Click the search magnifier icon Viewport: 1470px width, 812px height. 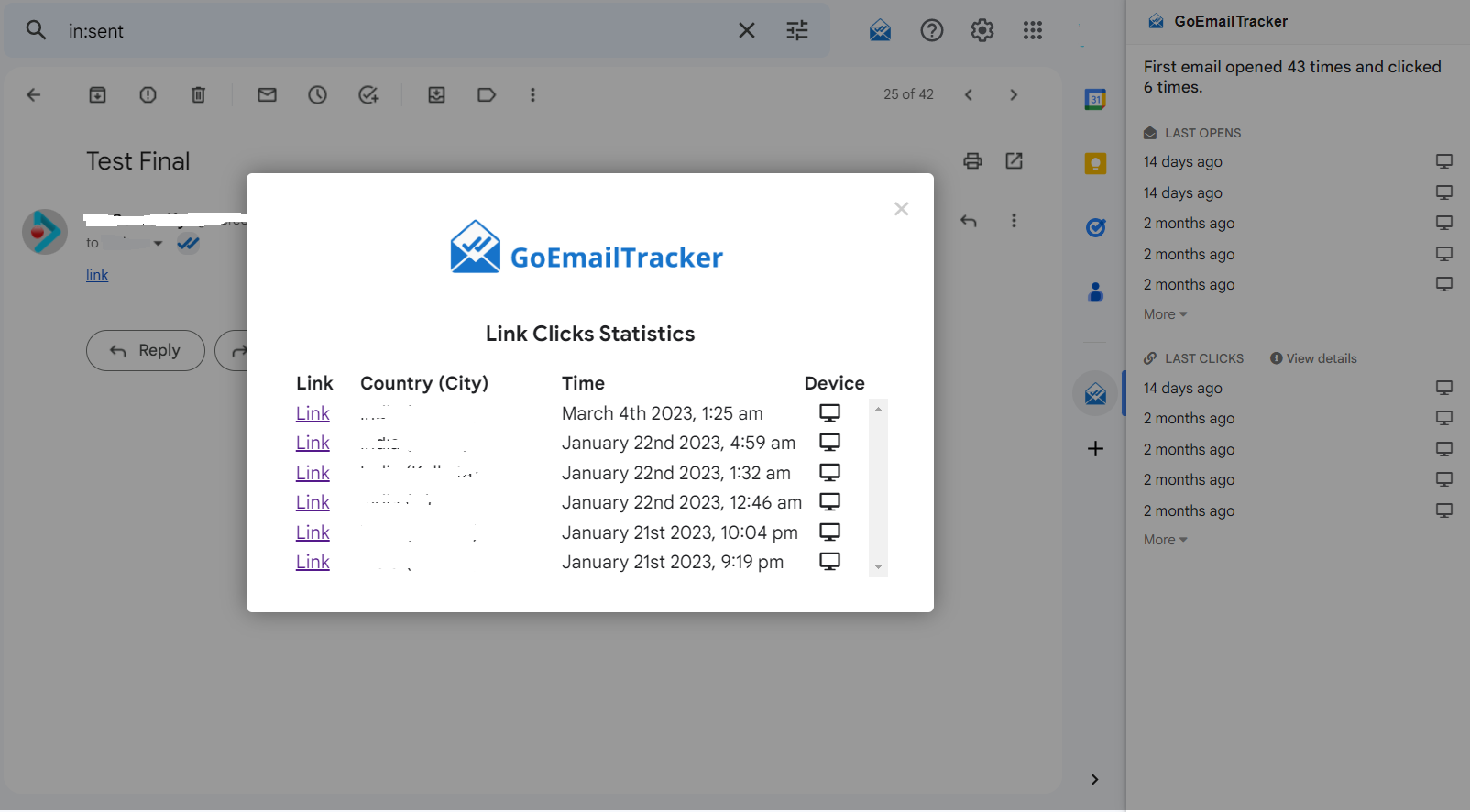36,30
